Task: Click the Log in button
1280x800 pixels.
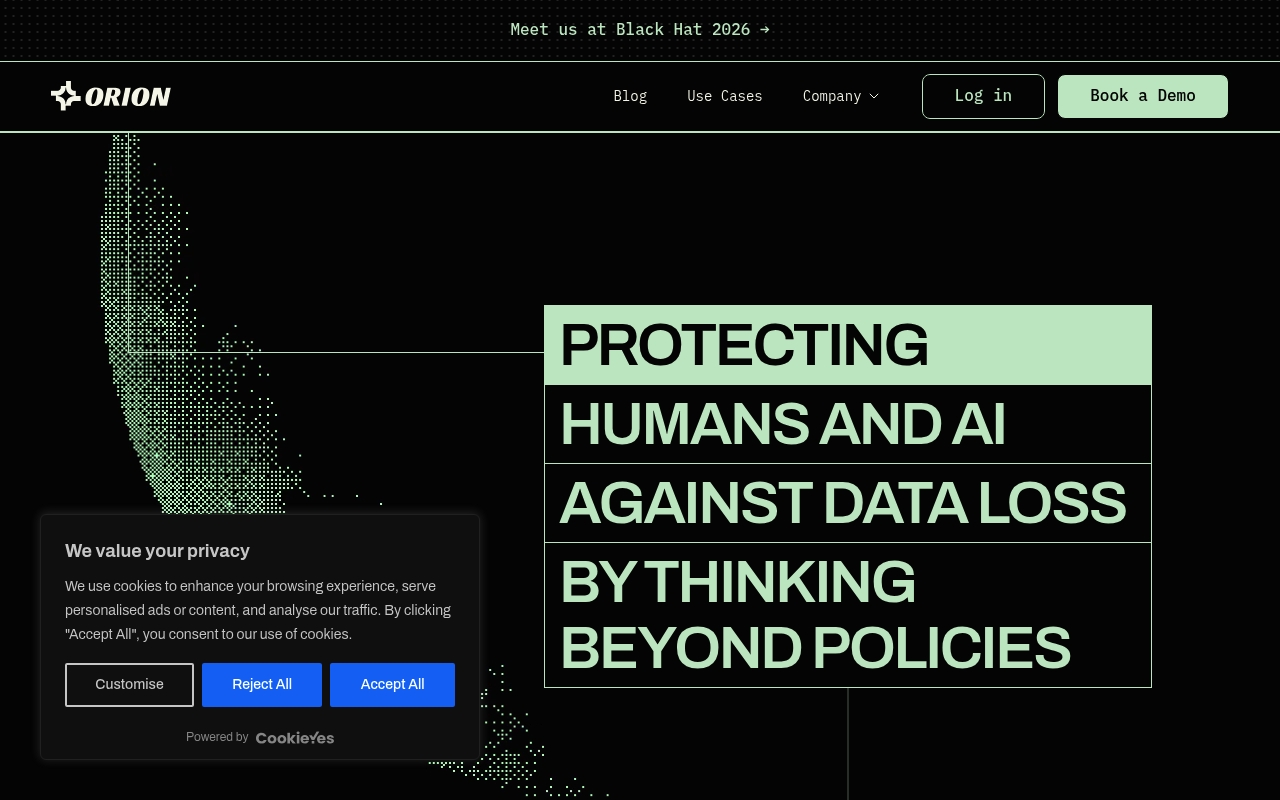Action: (983, 96)
